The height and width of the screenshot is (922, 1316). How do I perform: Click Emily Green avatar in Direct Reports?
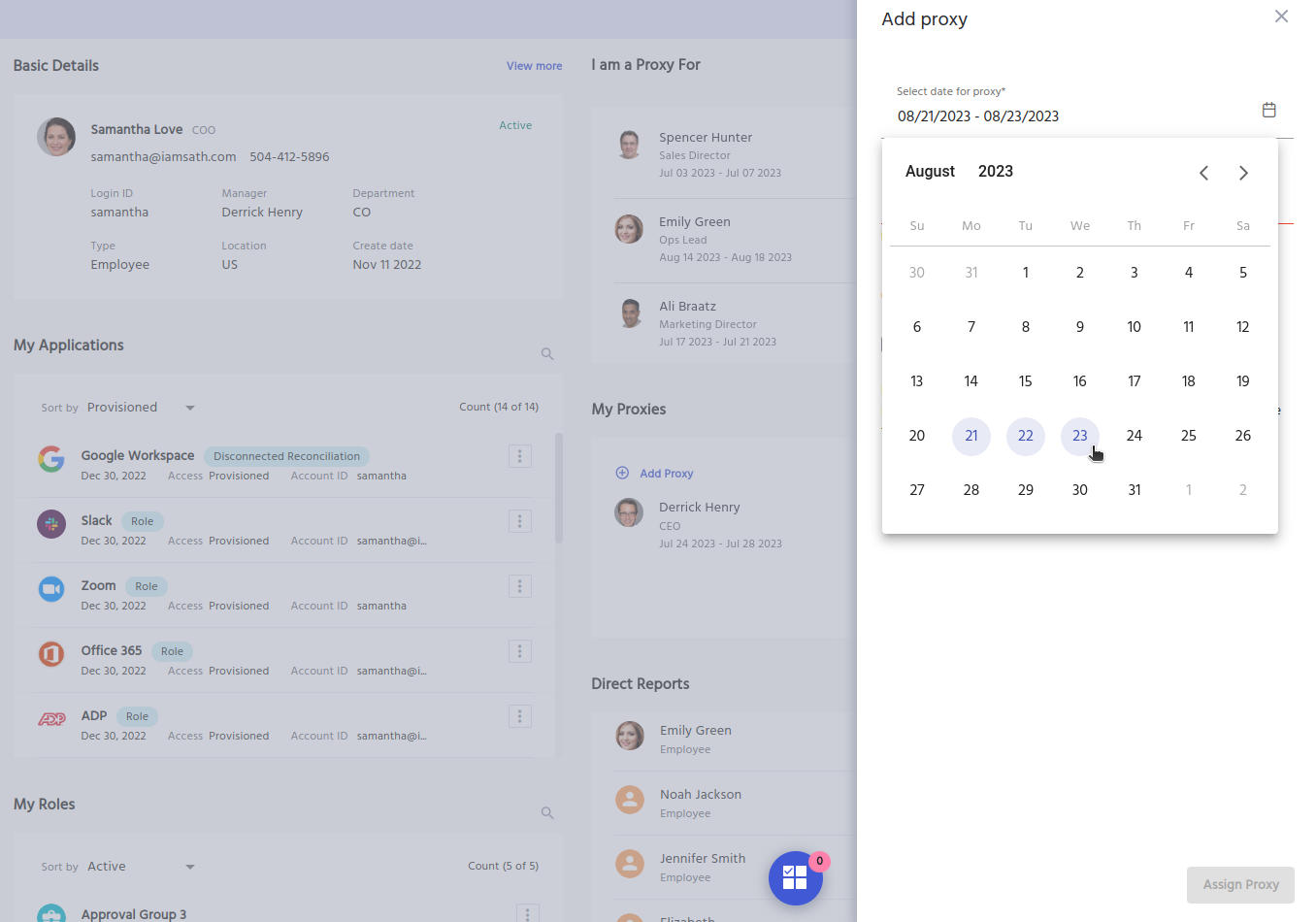click(x=630, y=736)
